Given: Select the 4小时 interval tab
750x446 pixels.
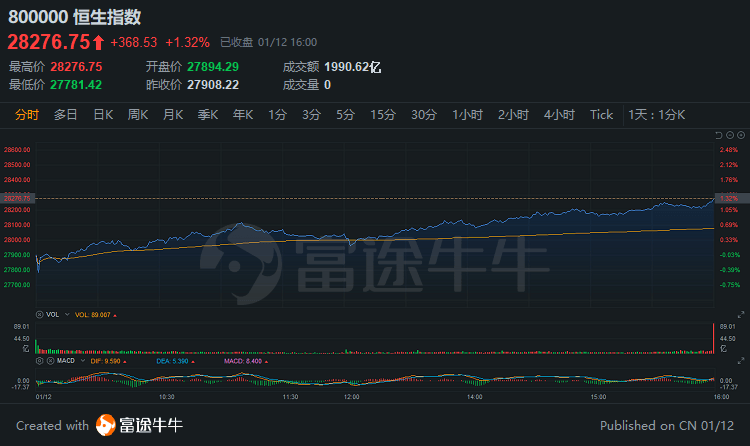Looking at the screenshot, I should click(559, 115).
